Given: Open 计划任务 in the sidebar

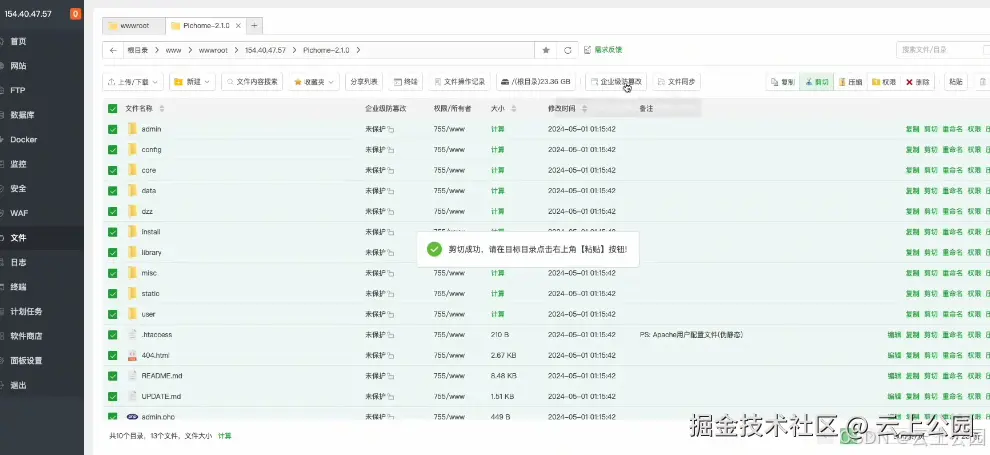Looking at the screenshot, I should (x=26, y=311).
